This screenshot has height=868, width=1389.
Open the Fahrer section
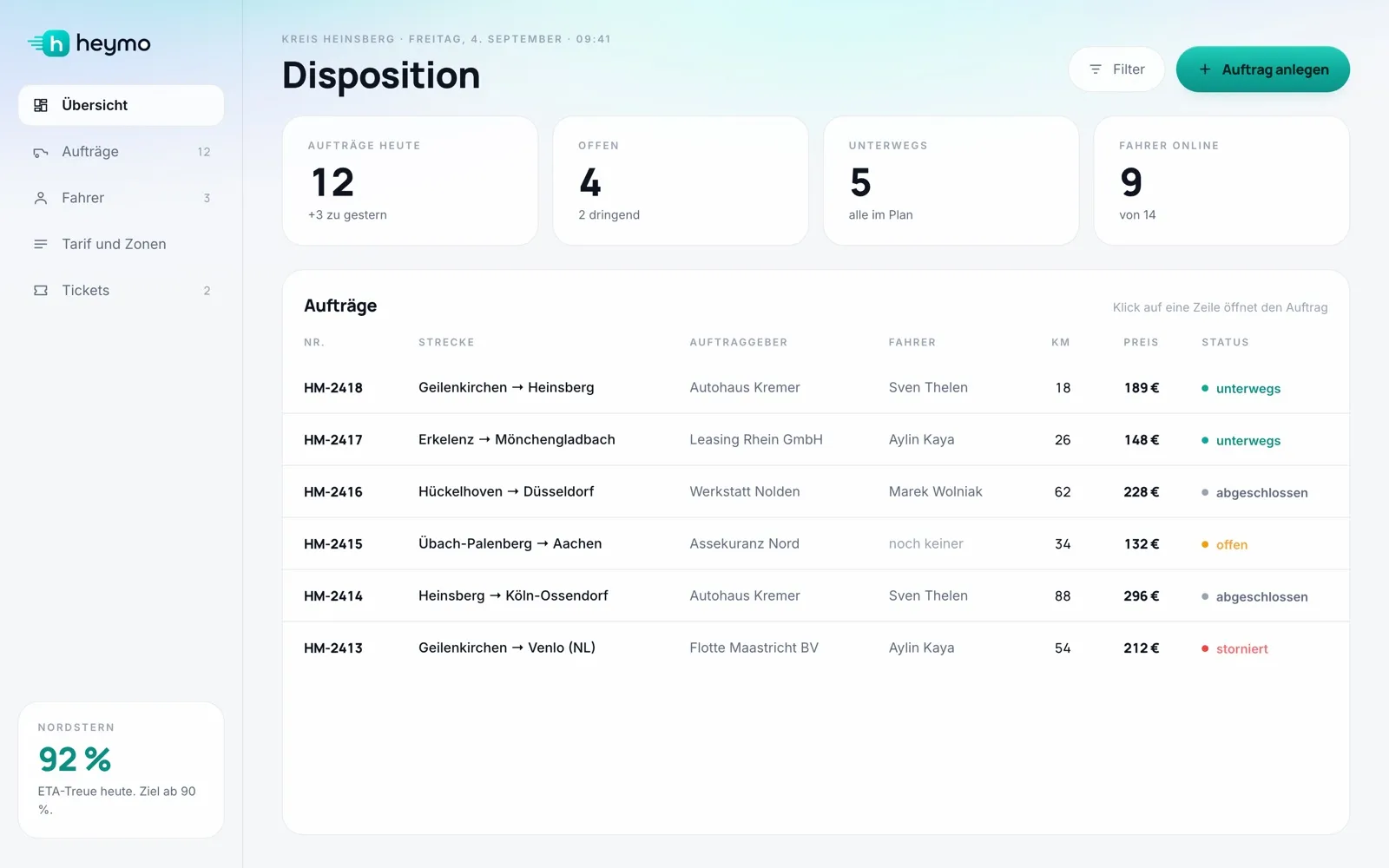click(x=121, y=198)
